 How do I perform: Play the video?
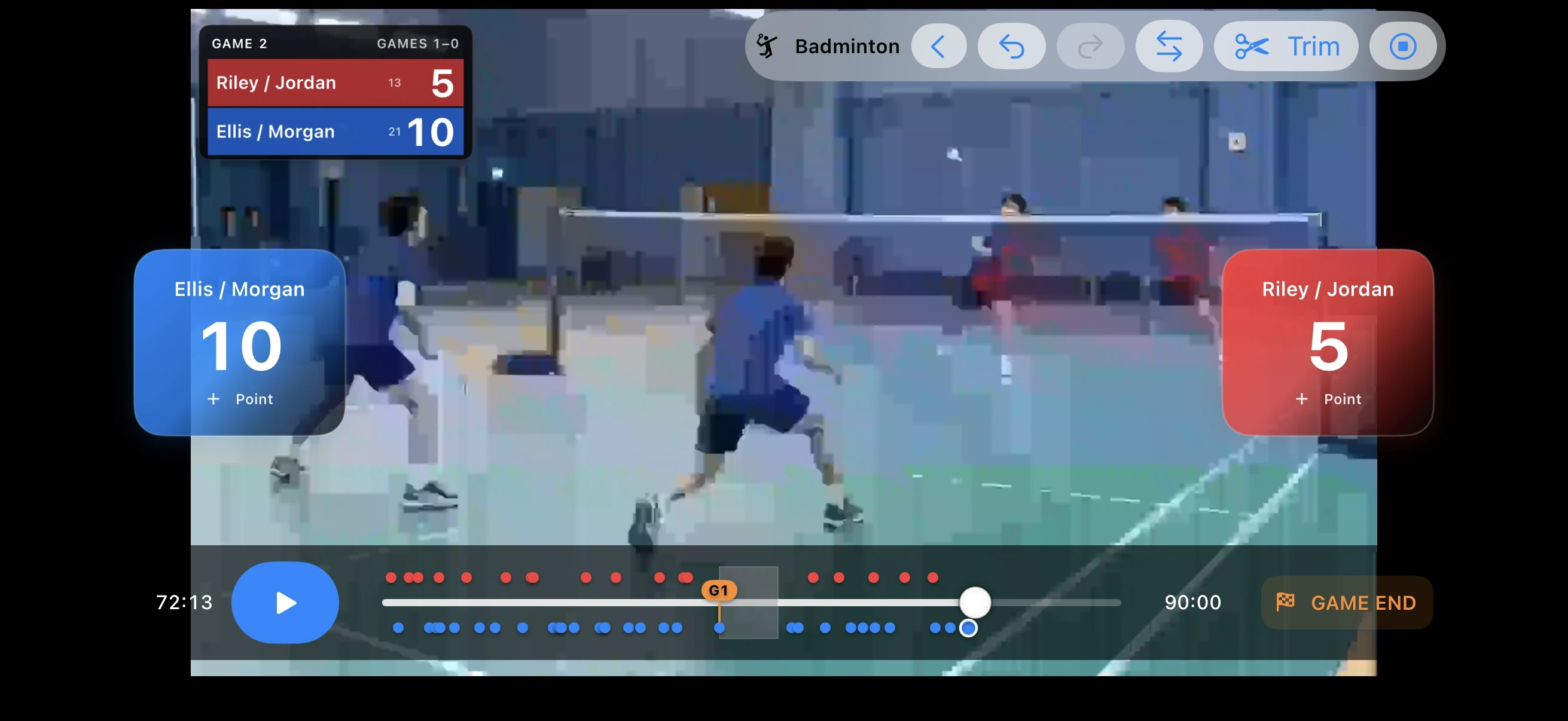285,603
